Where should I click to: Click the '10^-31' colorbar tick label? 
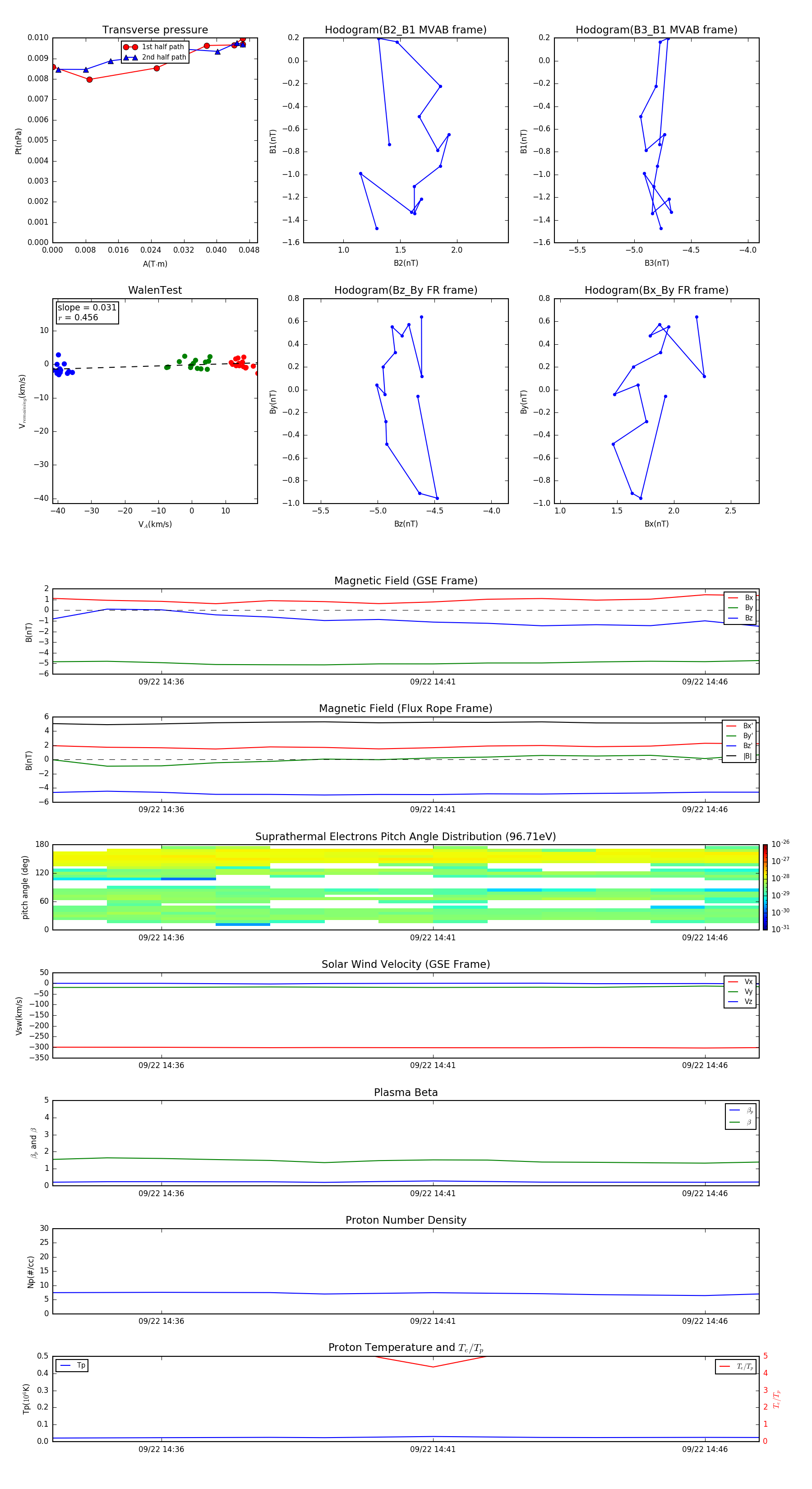point(780,929)
